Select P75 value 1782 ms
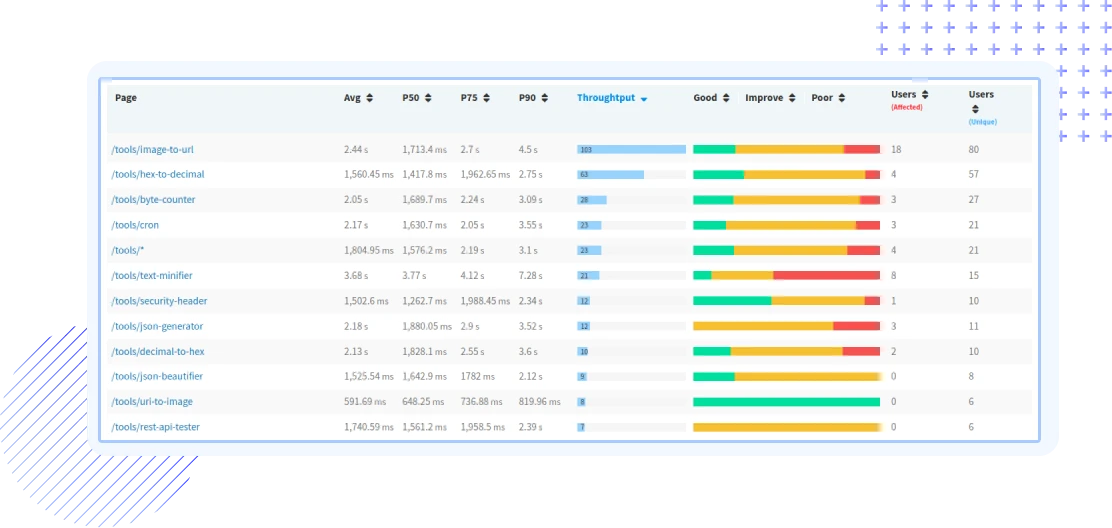The width and height of the screenshot is (1112, 528). [x=478, y=376]
